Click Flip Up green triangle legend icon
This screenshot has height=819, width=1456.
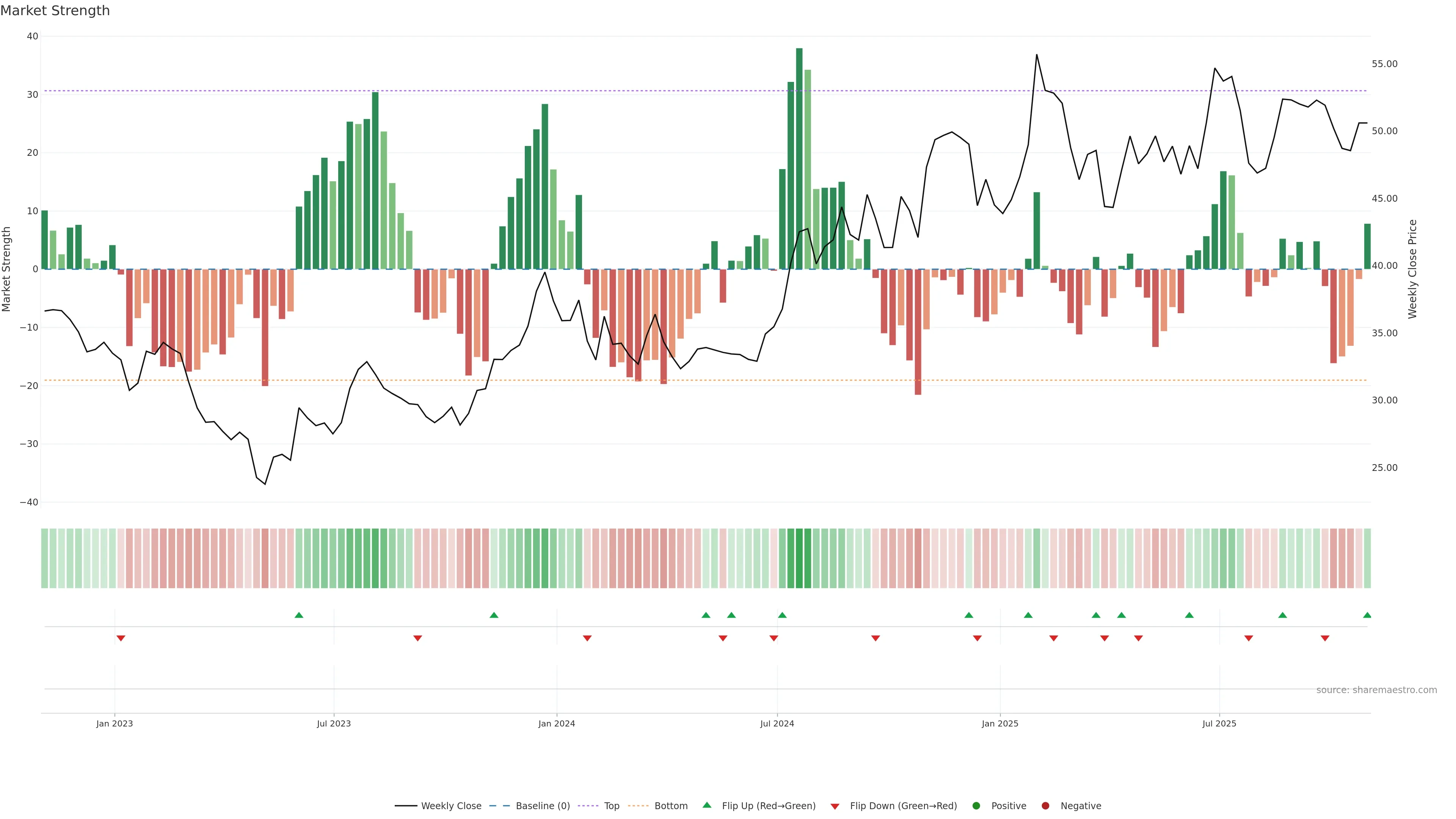coord(706,805)
